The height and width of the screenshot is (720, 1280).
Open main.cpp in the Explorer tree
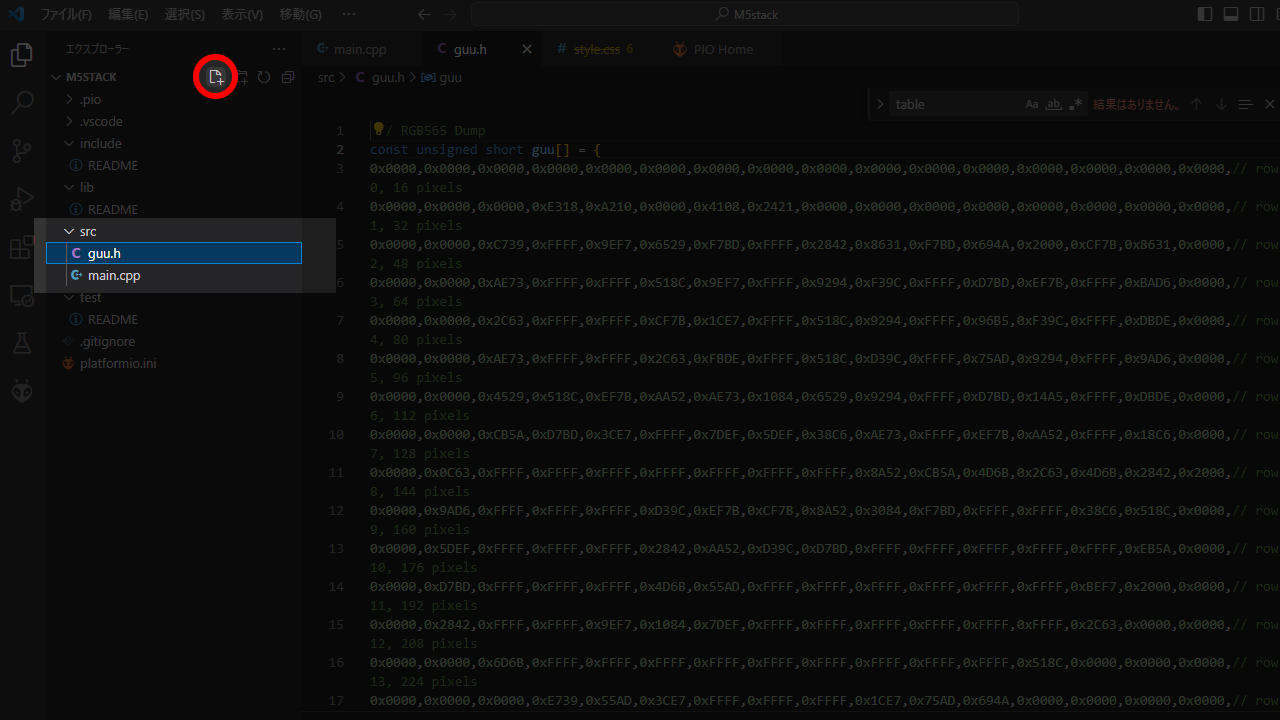click(113, 276)
